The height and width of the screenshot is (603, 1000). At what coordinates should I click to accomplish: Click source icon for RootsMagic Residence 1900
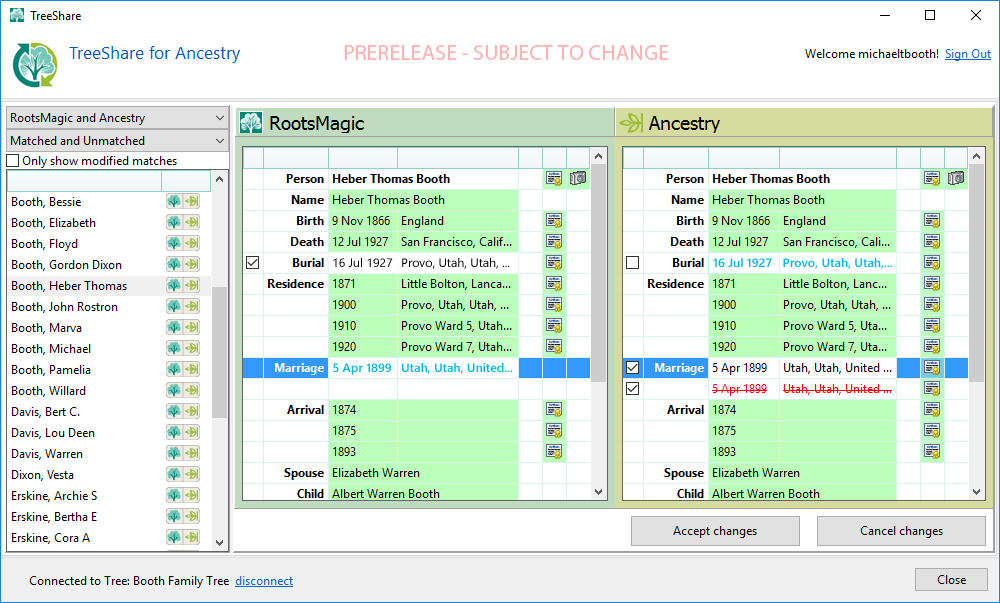tap(554, 305)
